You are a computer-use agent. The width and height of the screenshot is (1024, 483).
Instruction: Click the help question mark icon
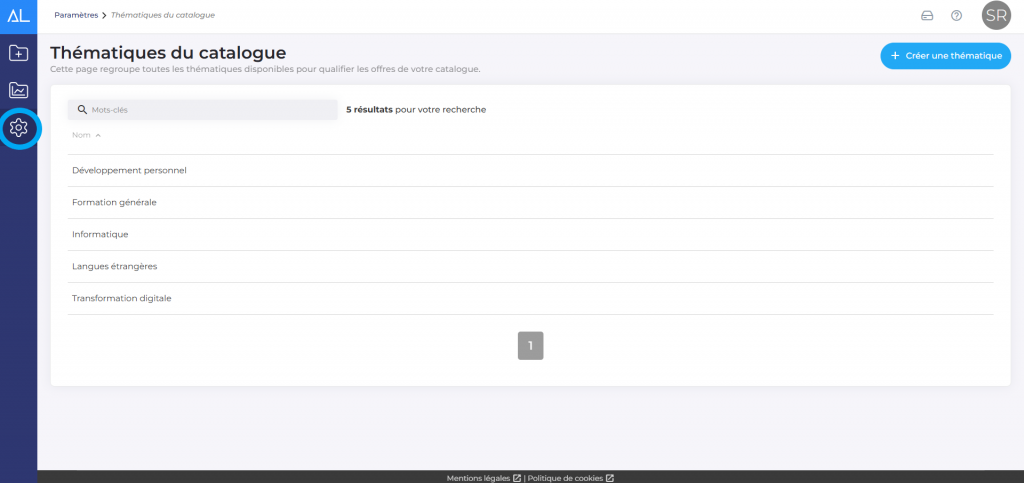pyautogui.click(x=956, y=15)
